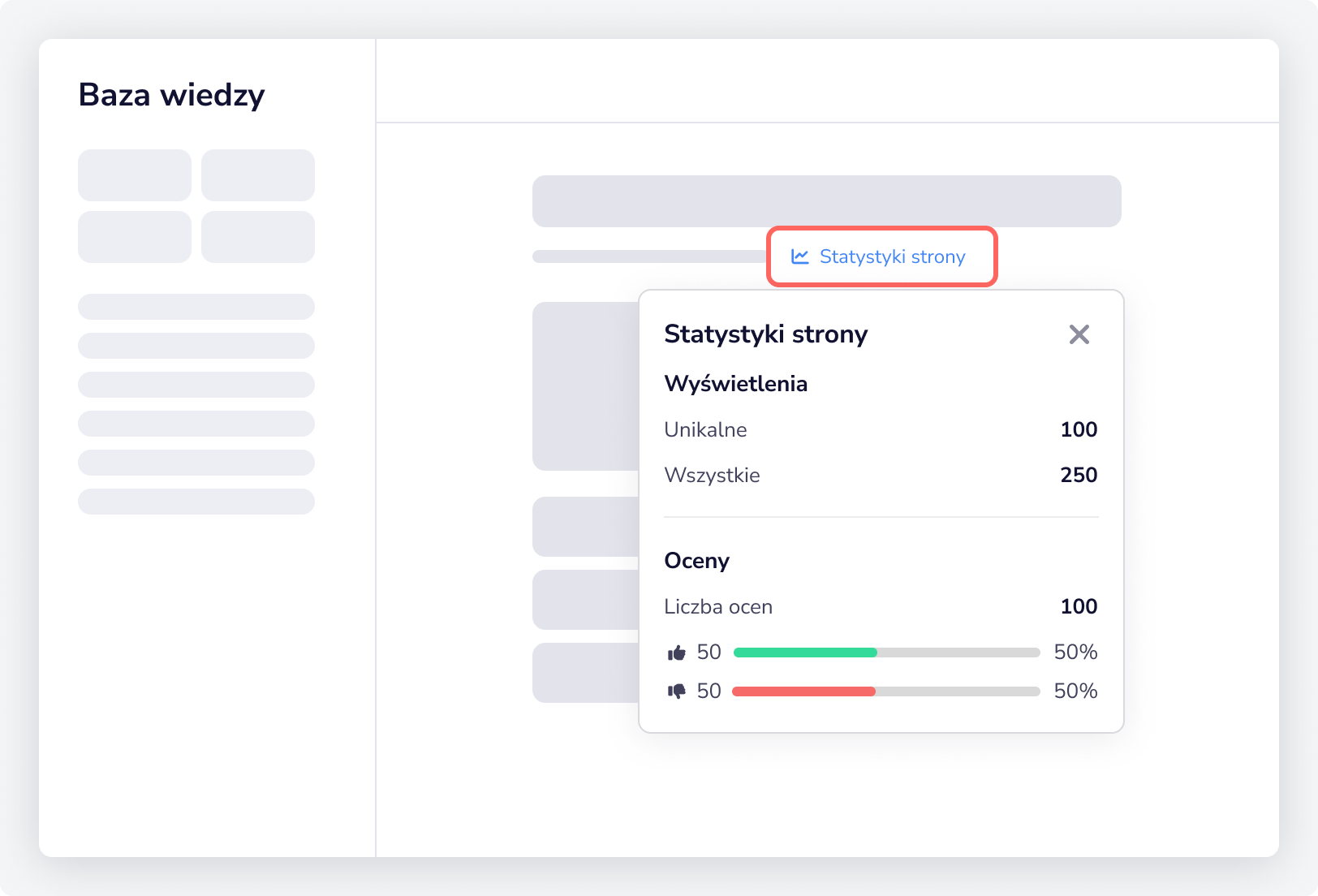This screenshot has height=896, width=1318.
Task: Click the 250 value for Wszystkie views
Action: click(x=1078, y=475)
